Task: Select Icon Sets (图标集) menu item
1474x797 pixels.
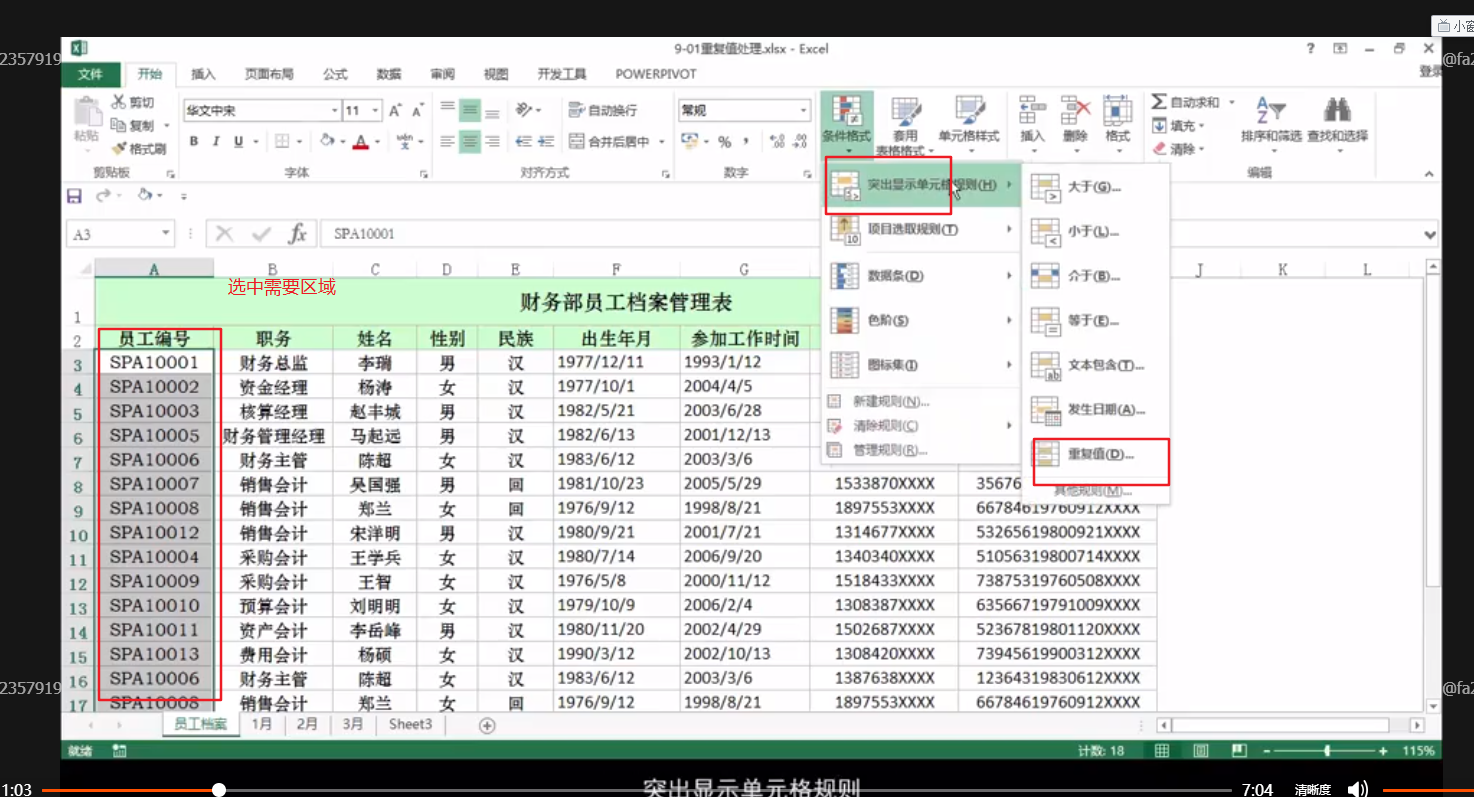Action: click(921, 365)
